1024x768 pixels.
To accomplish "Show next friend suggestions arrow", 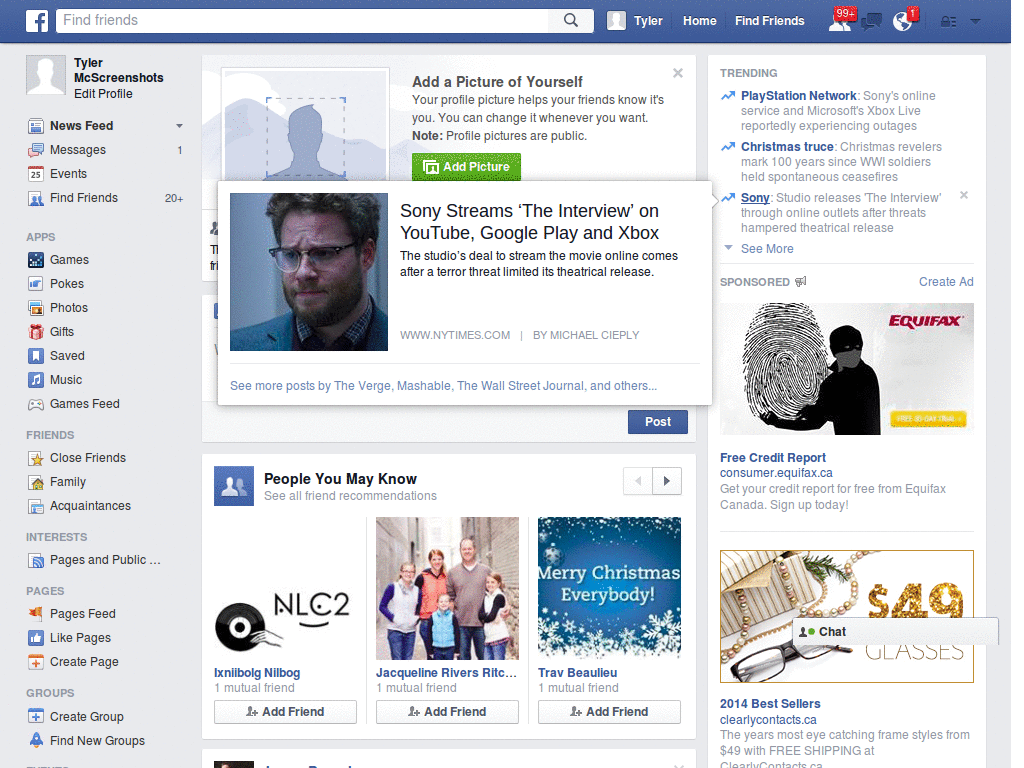I will [x=667, y=481].
